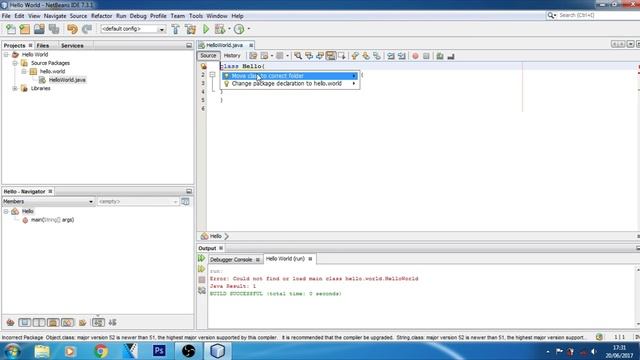The width and height of the screenshot is (640, 360).
Task: Collapse the Source Packages tree node
Action: click(15, 63)
